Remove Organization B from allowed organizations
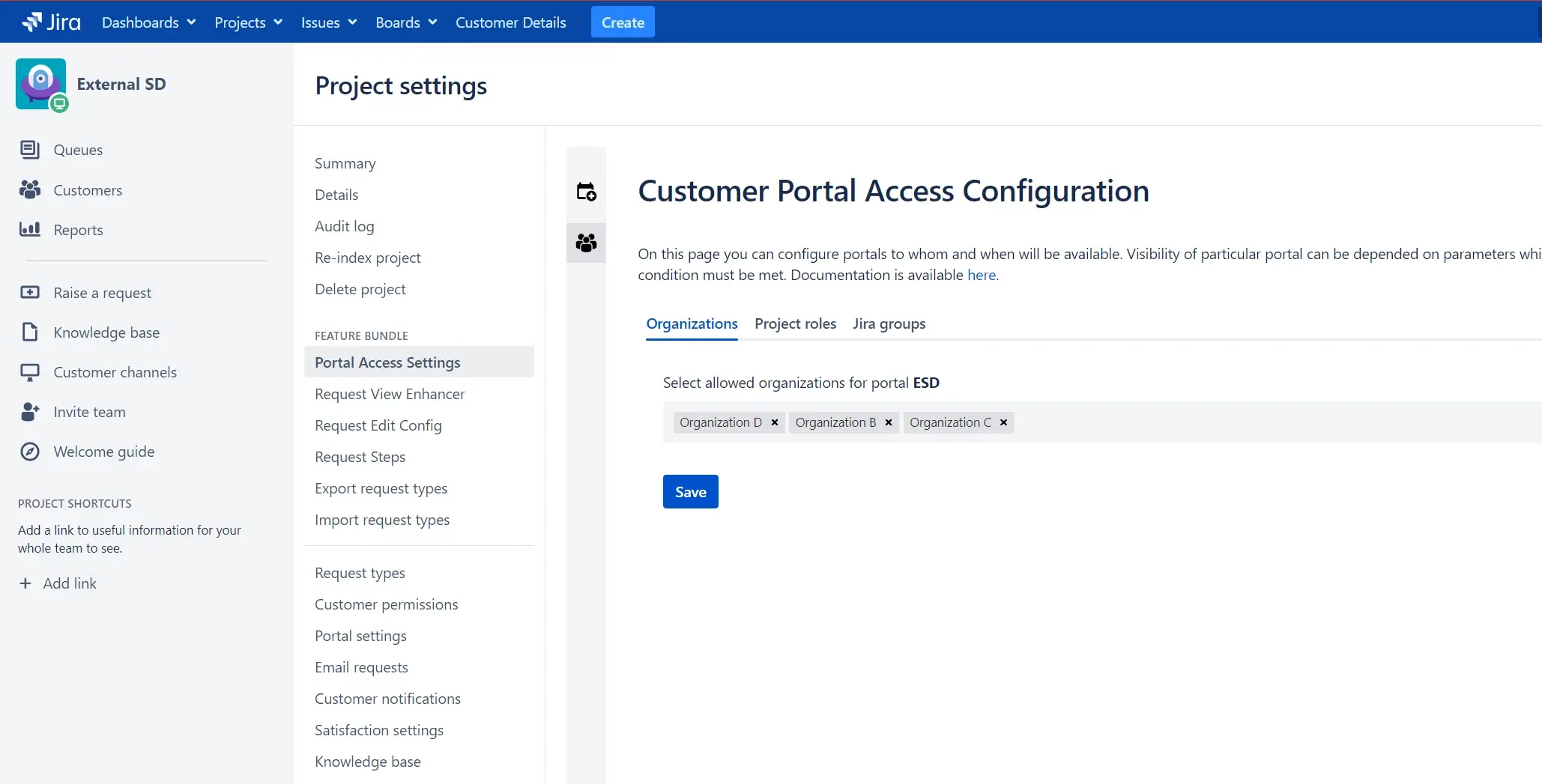 [888, 422]
